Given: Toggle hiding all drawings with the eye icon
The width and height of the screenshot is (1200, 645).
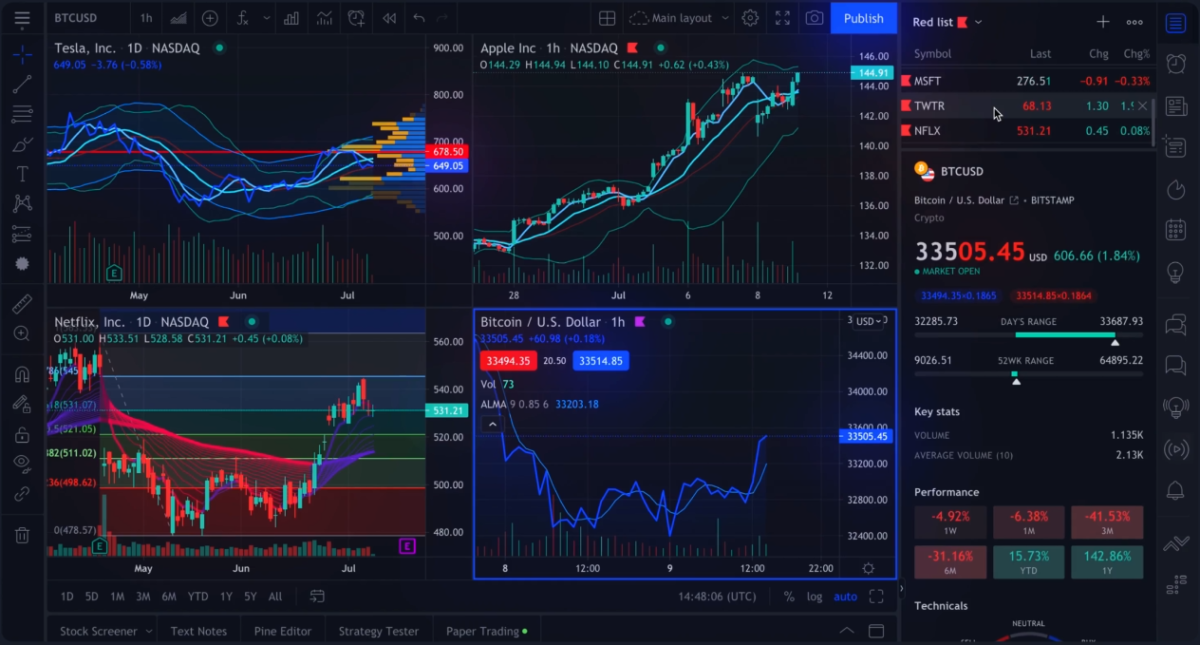Looking at the screenshot, I should point(22,463).
